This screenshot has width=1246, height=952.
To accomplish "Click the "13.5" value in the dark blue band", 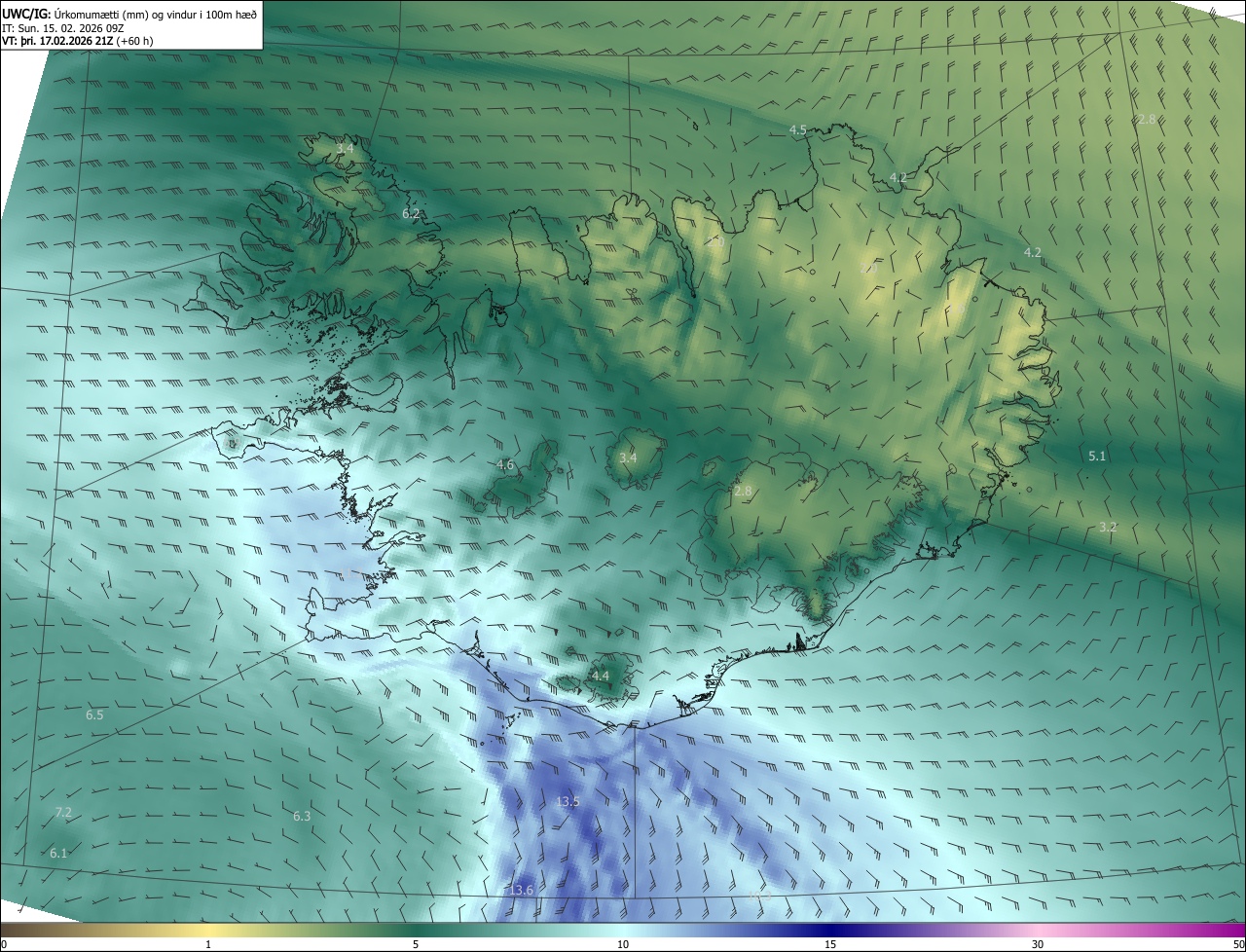I will [568, 801].
